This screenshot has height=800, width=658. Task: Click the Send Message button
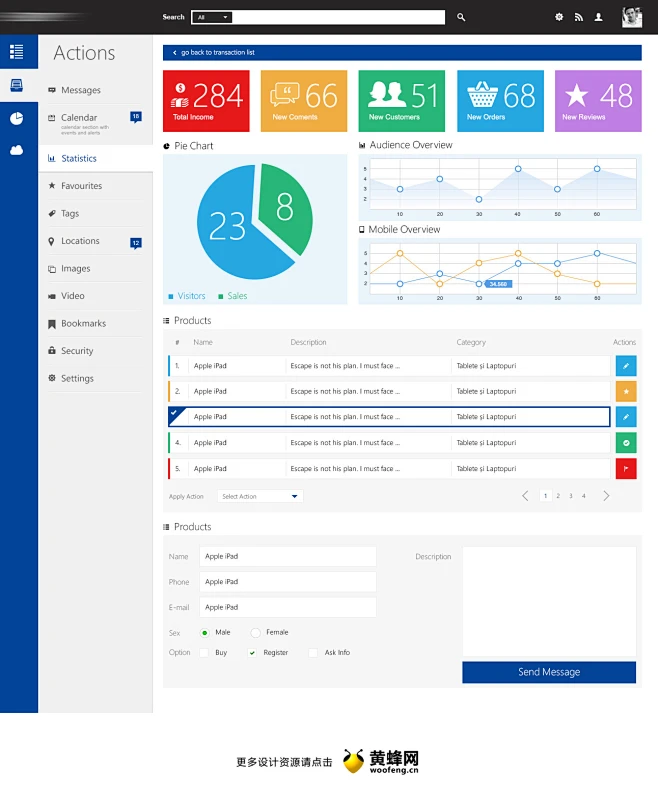[549, 672]
